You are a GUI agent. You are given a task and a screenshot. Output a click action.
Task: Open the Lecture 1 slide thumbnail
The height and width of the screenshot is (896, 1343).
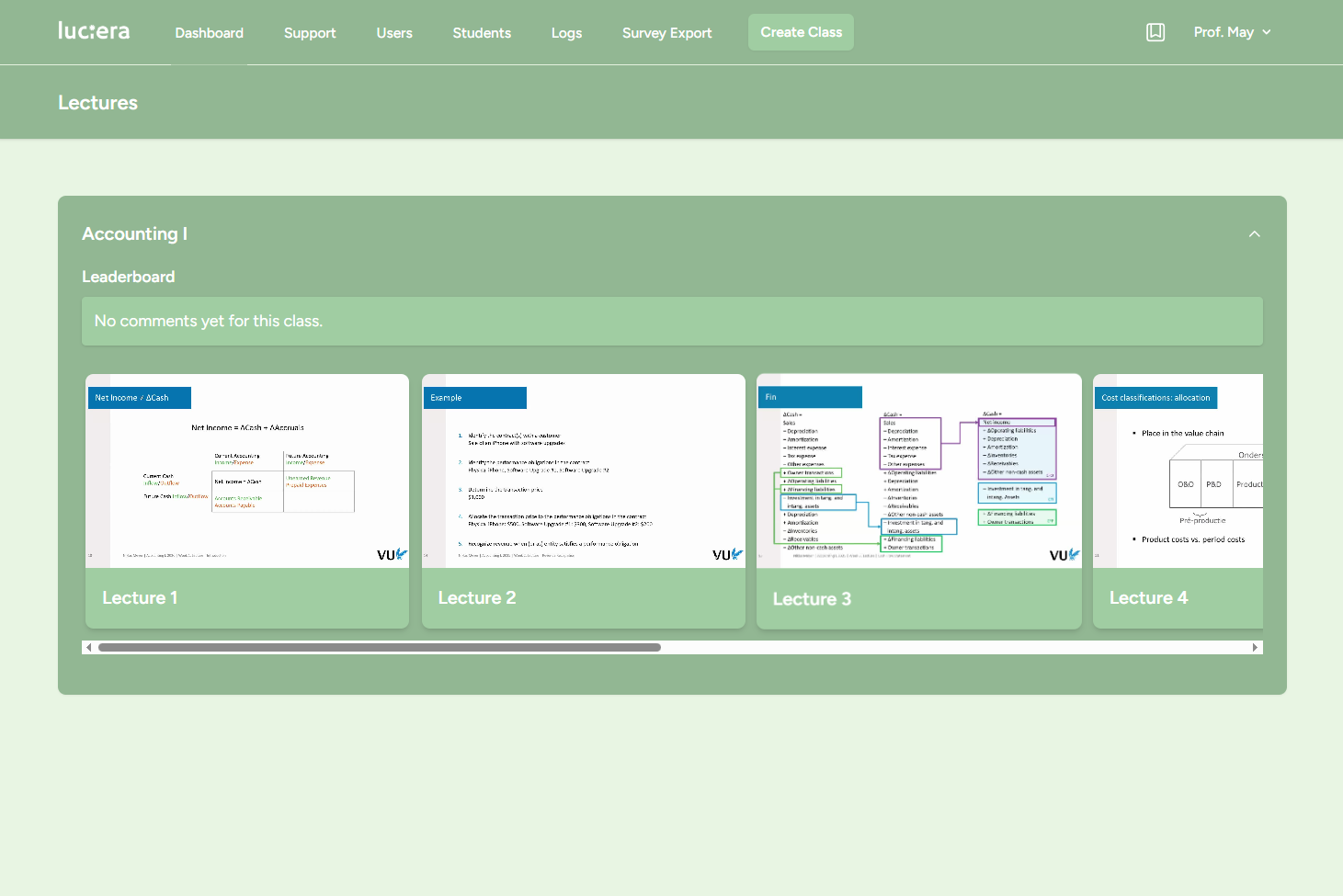(x=247, y=471)
